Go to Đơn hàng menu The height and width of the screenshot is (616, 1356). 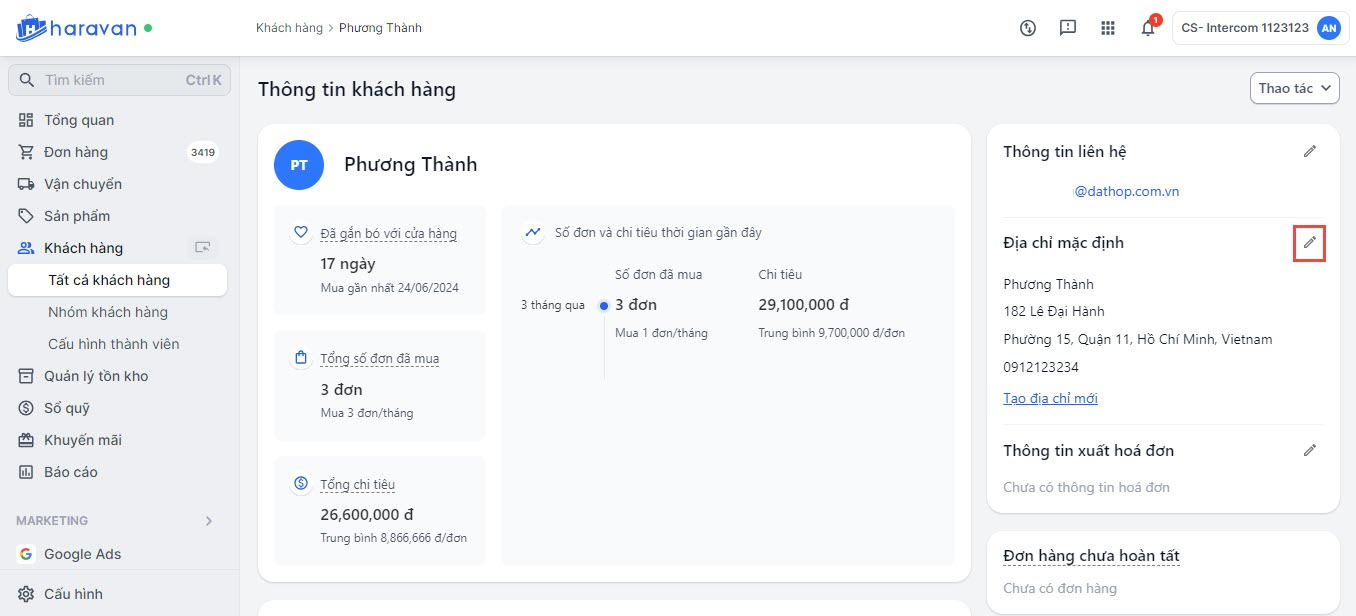point(76,152)
